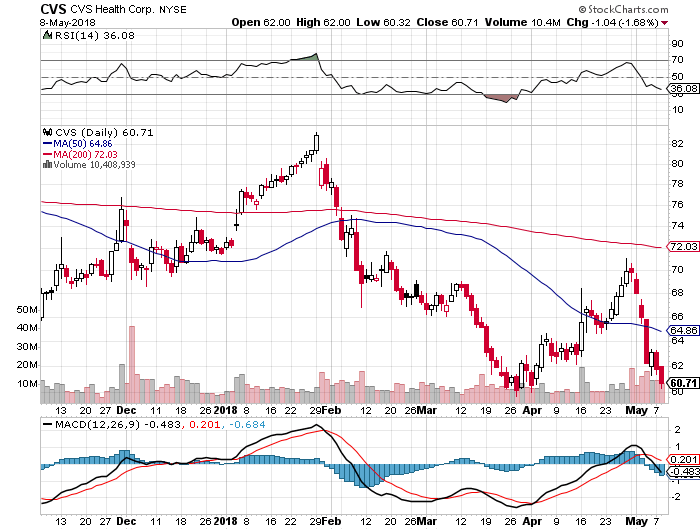Click 'Dec' on the price panel date axis
The image size is (700, 530).
[126, 410]
